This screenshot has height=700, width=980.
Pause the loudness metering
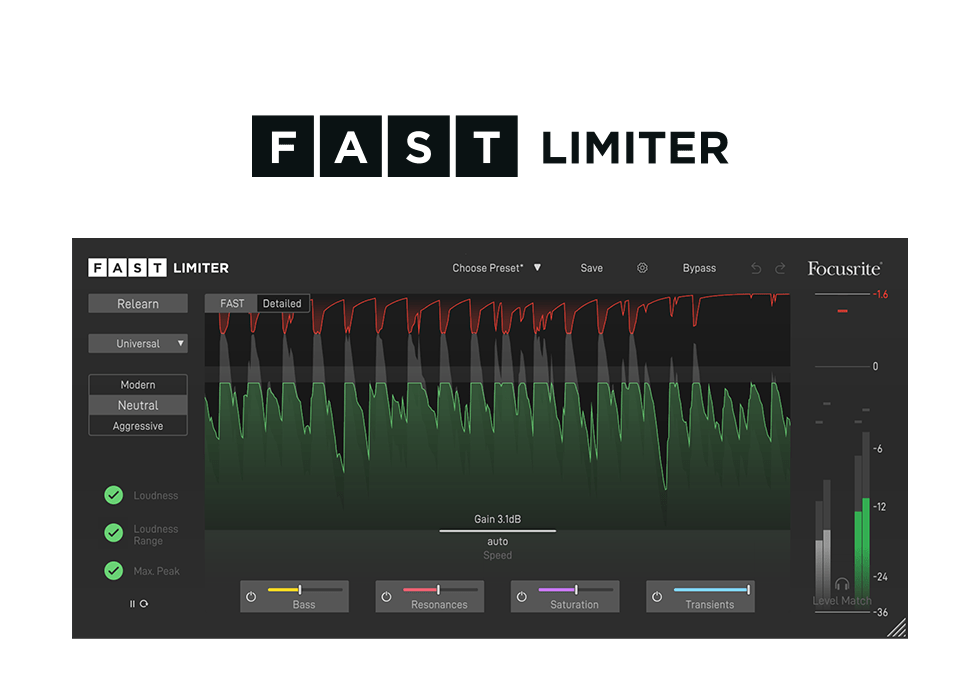pyautogui.click(x=132, y=604)
